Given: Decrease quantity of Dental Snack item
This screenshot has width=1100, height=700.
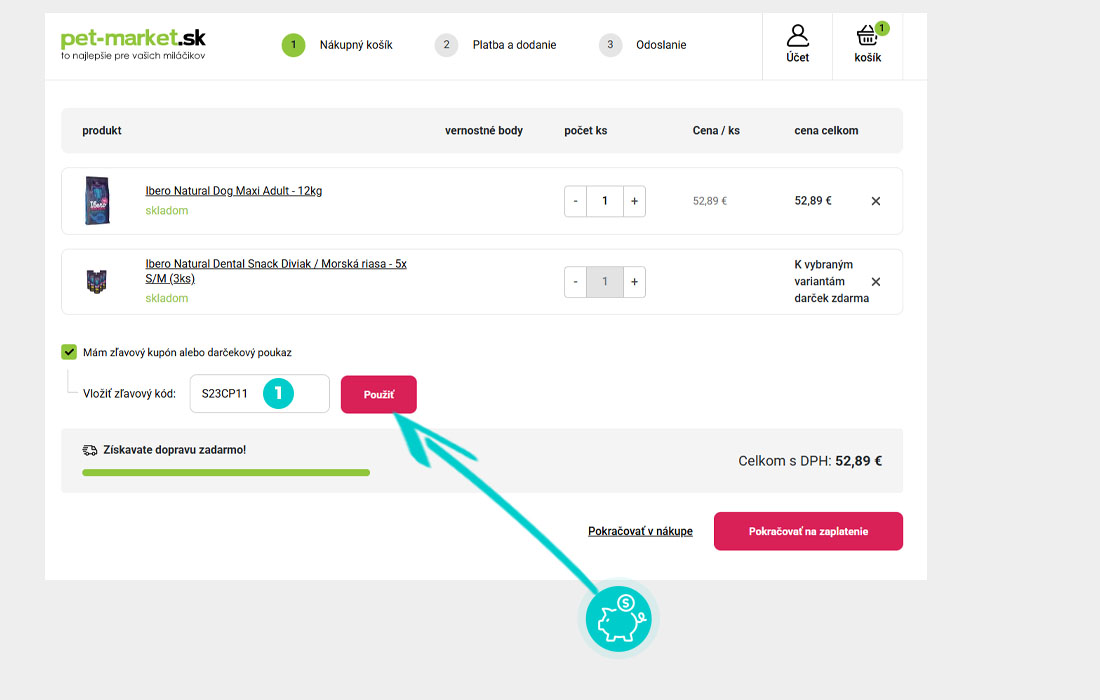Looking at the screenshot, I should point(575,282).
